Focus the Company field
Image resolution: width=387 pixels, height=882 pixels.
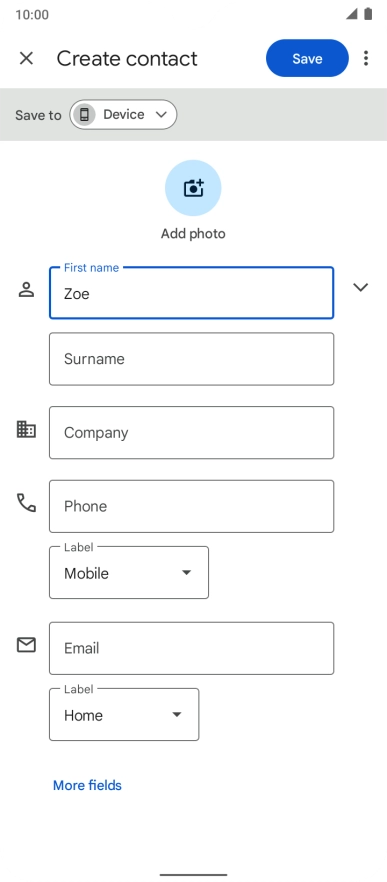tap(191, 433)
